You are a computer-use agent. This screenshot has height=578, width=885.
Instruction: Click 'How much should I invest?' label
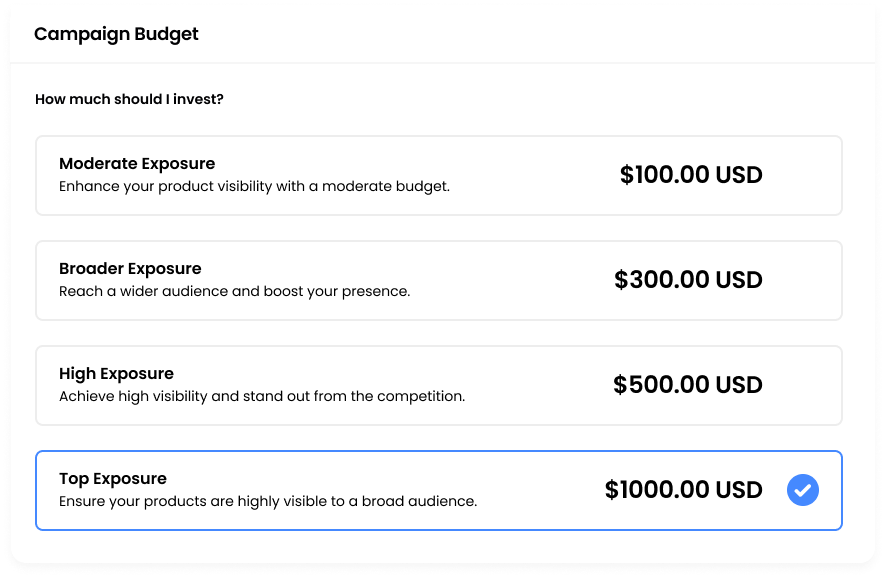[129, 99]
